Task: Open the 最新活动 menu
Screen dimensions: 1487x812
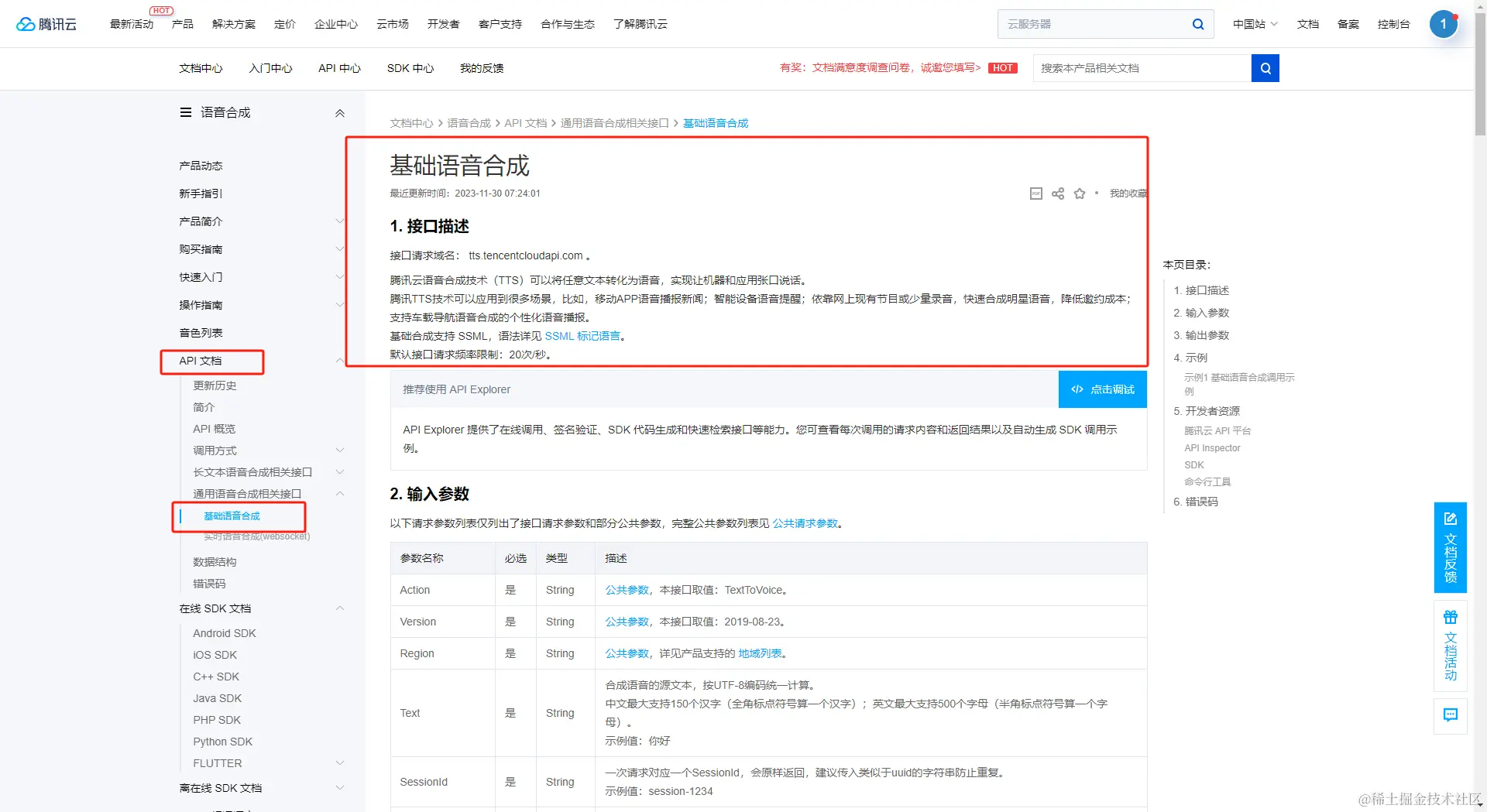Action: click(132, 24)
